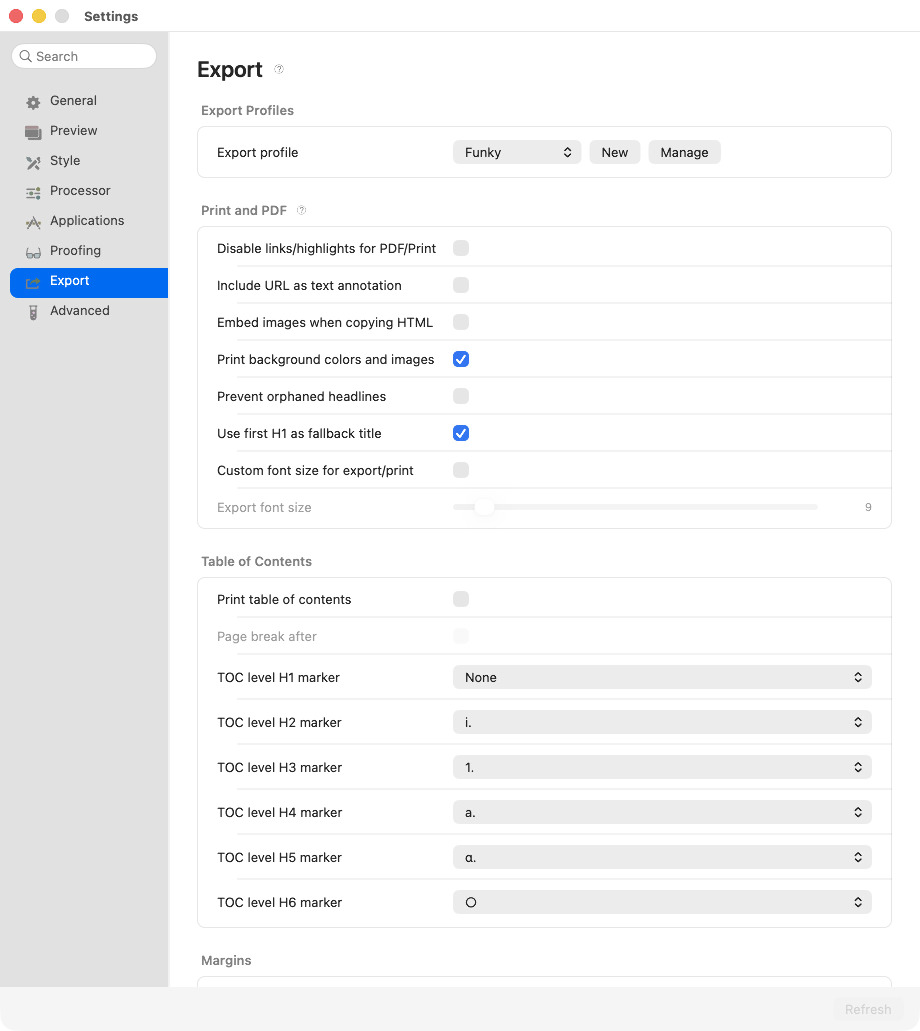Screen dimensions: 920x1031
Task: Click the Export page title
Action: click(230, 70)
